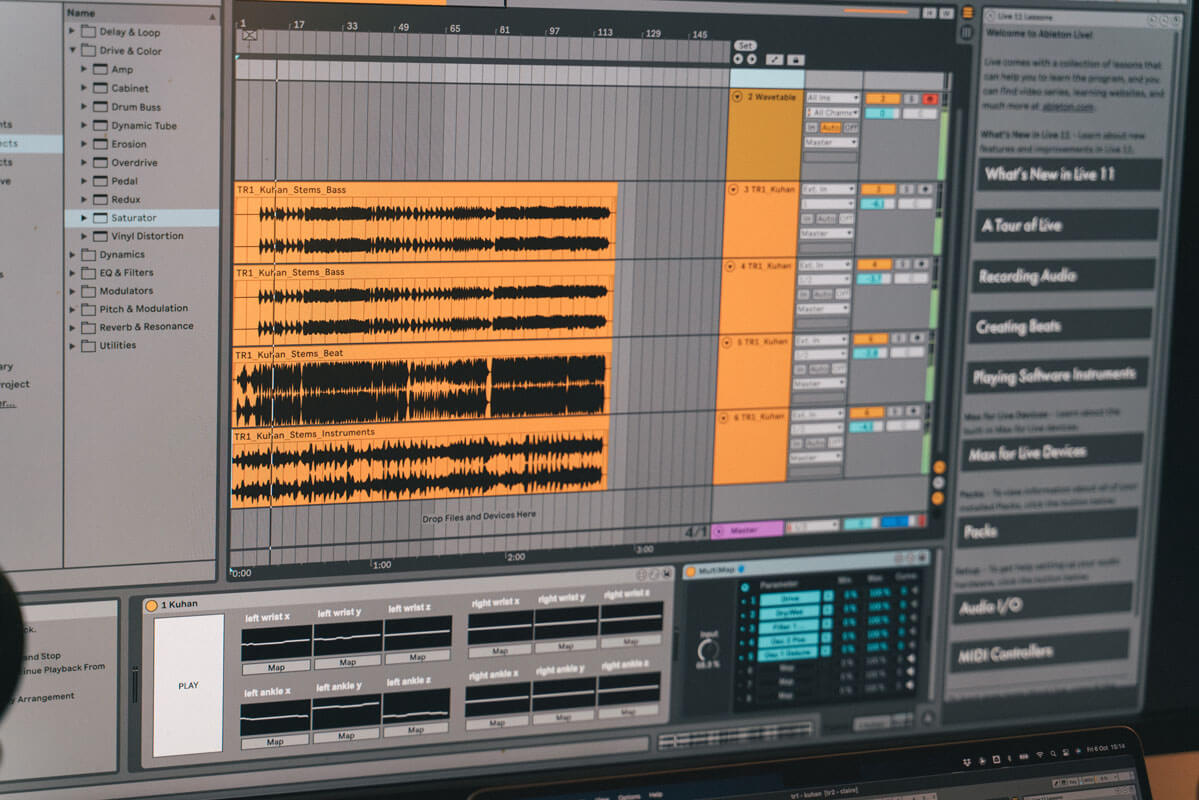Click PLAY in the 1 Kuhan device
This screenshot has width=1199, height=800.
pyautogui.click(x=188, y=685)
